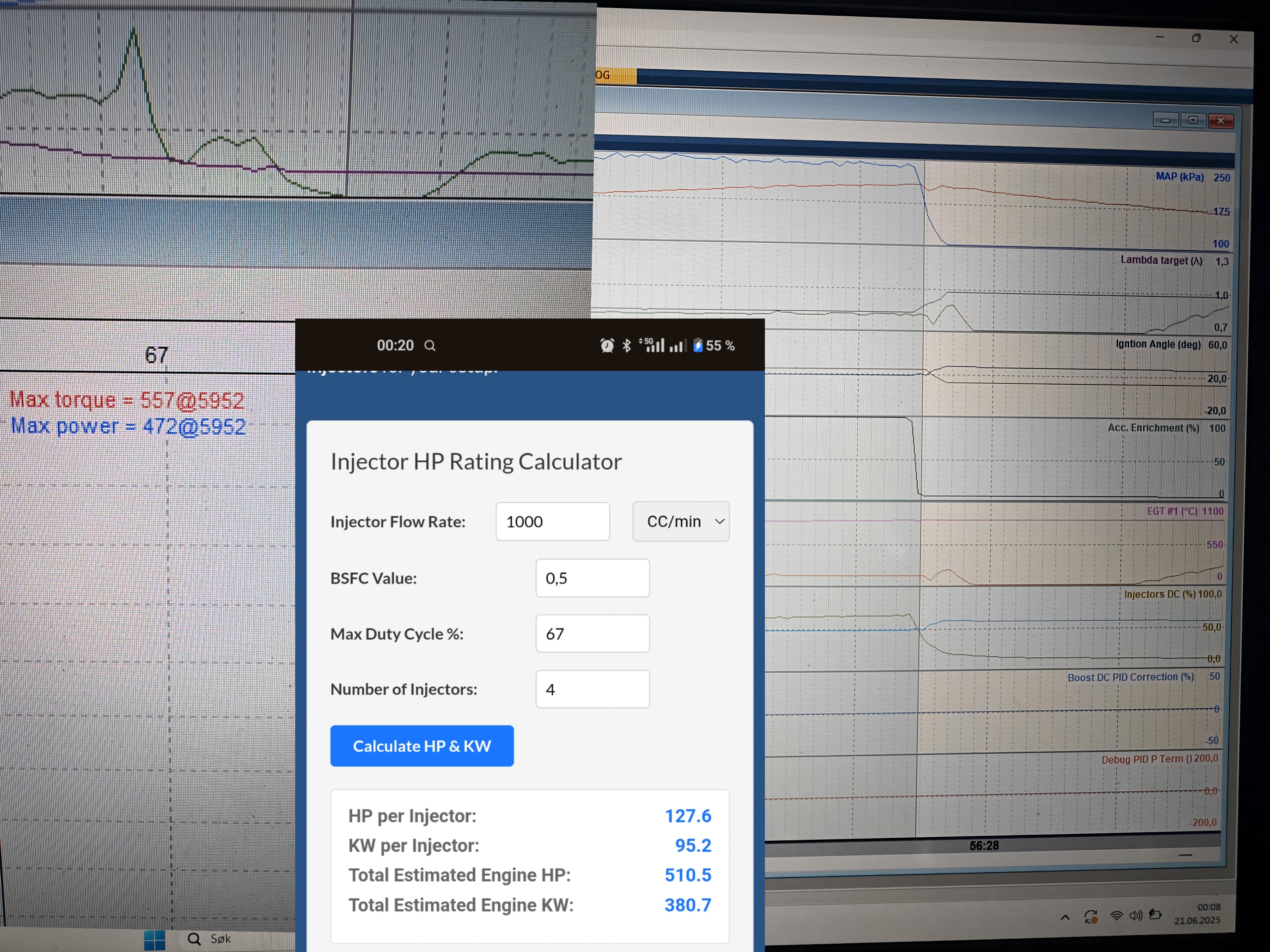
Task: Click the 67 value in dyno window
Action: [x=156, y=355]
